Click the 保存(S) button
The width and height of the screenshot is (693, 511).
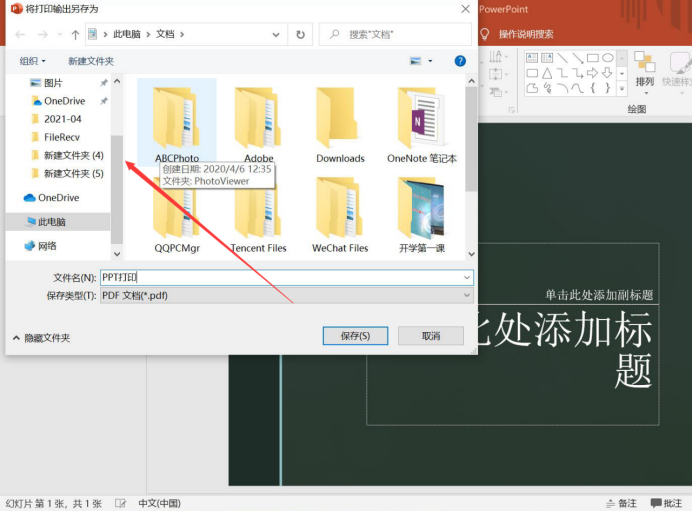355,336
